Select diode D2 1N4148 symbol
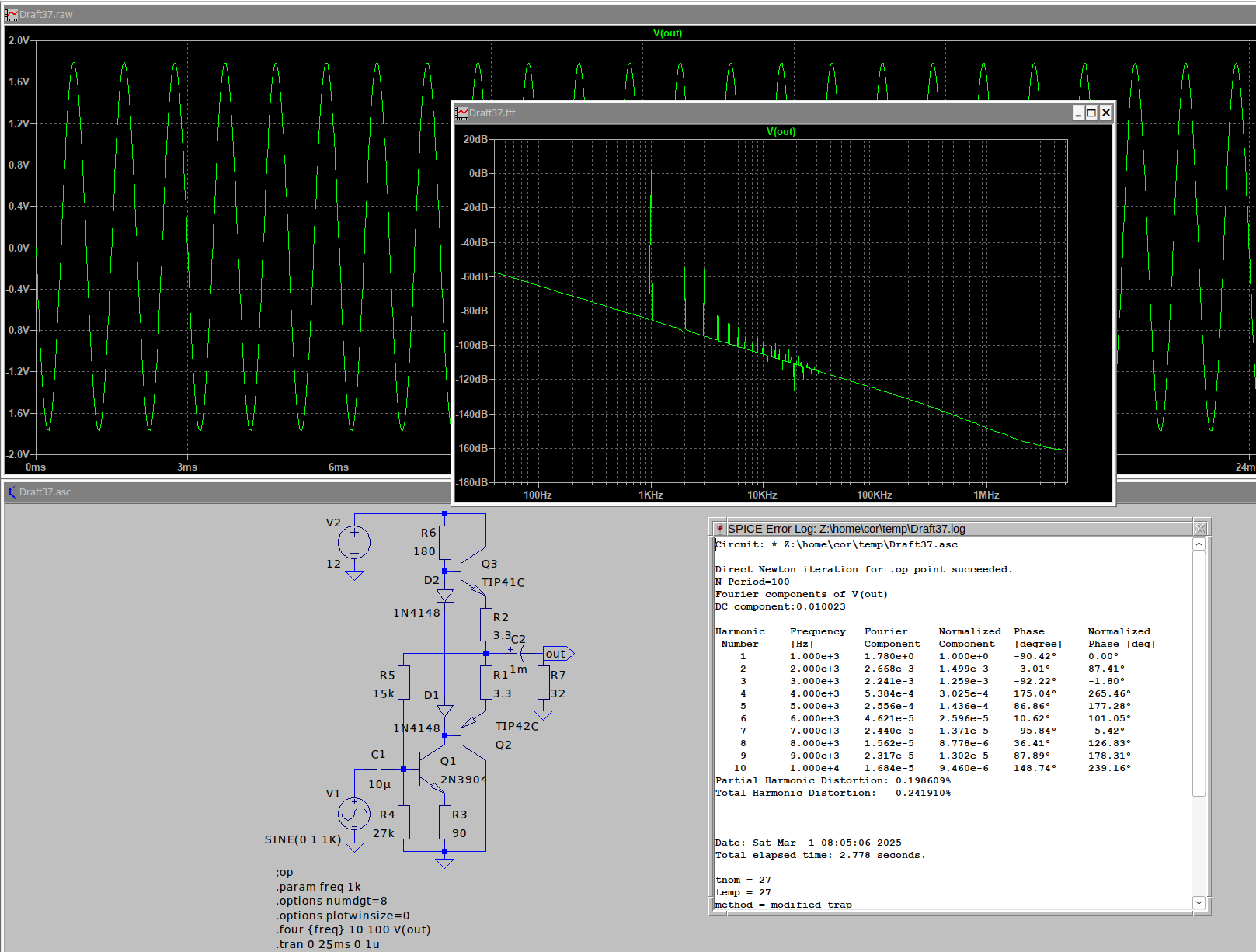The width and height of the screenshot is (1256, 952). [445, 596]
